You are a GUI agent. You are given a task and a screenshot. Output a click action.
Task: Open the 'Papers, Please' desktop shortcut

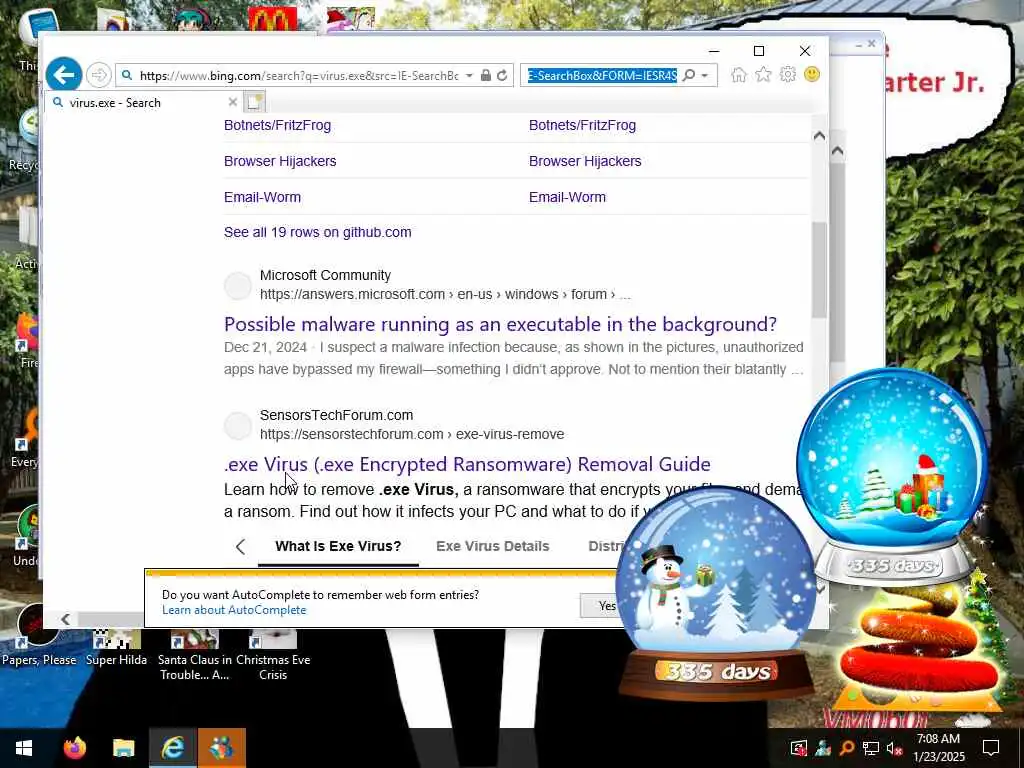tap(39, 637)
